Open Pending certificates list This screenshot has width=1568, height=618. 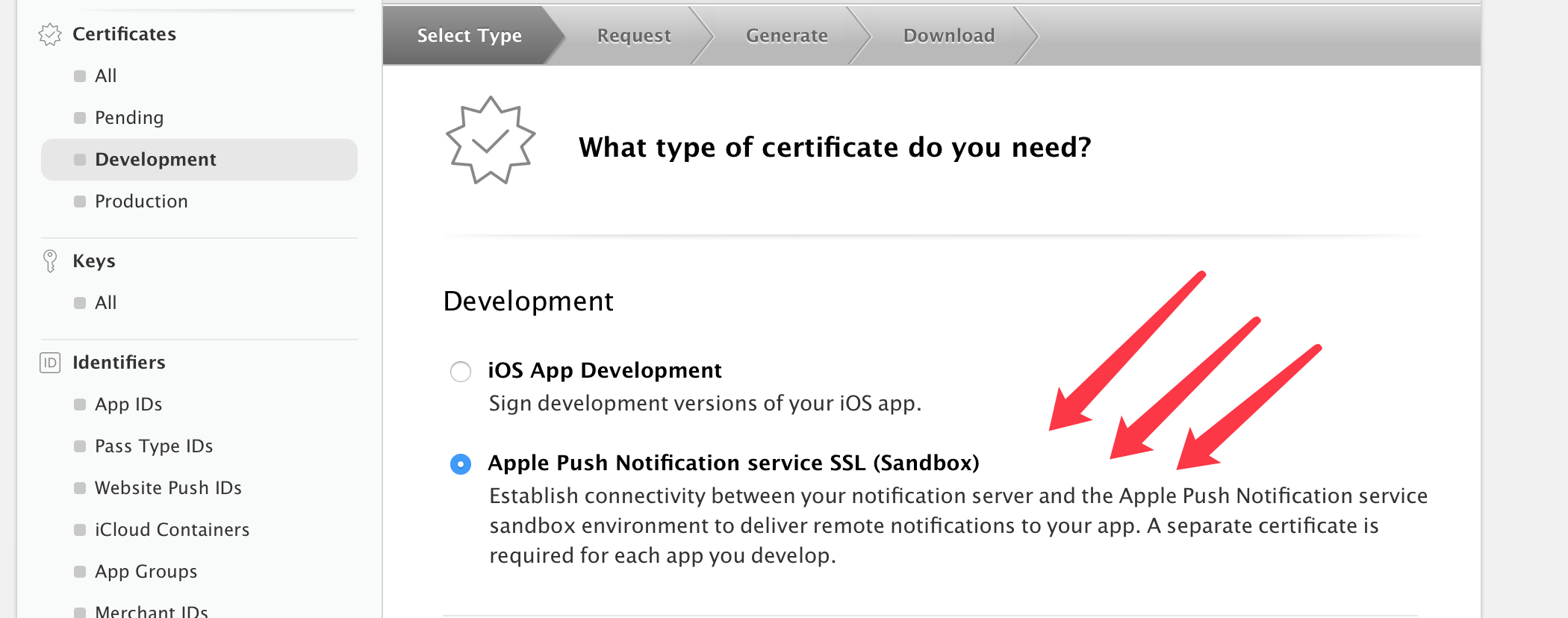[x=129, y=118]
